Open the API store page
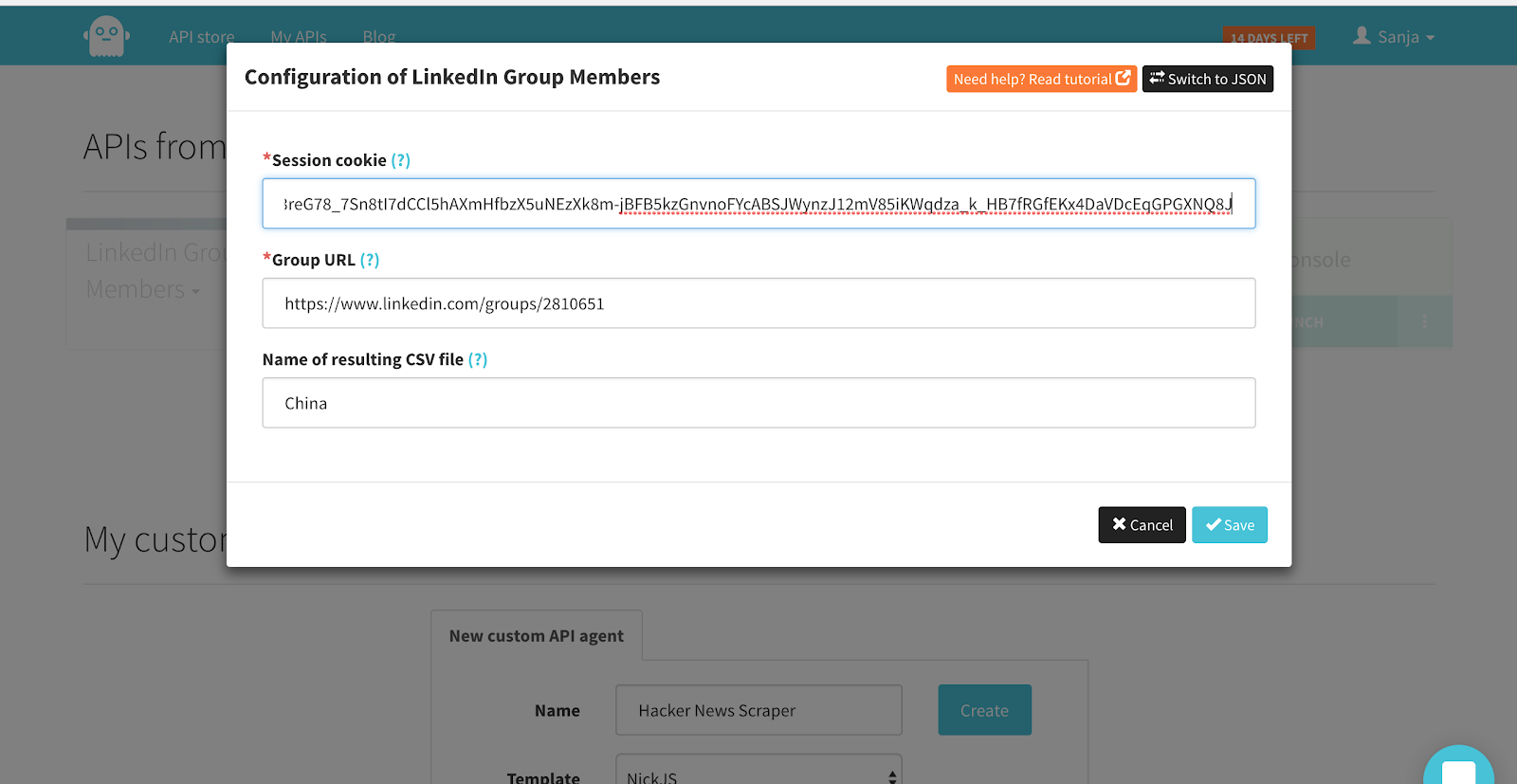The width and height of the screenshot is (1517, 784). click(x=201, y=37)
